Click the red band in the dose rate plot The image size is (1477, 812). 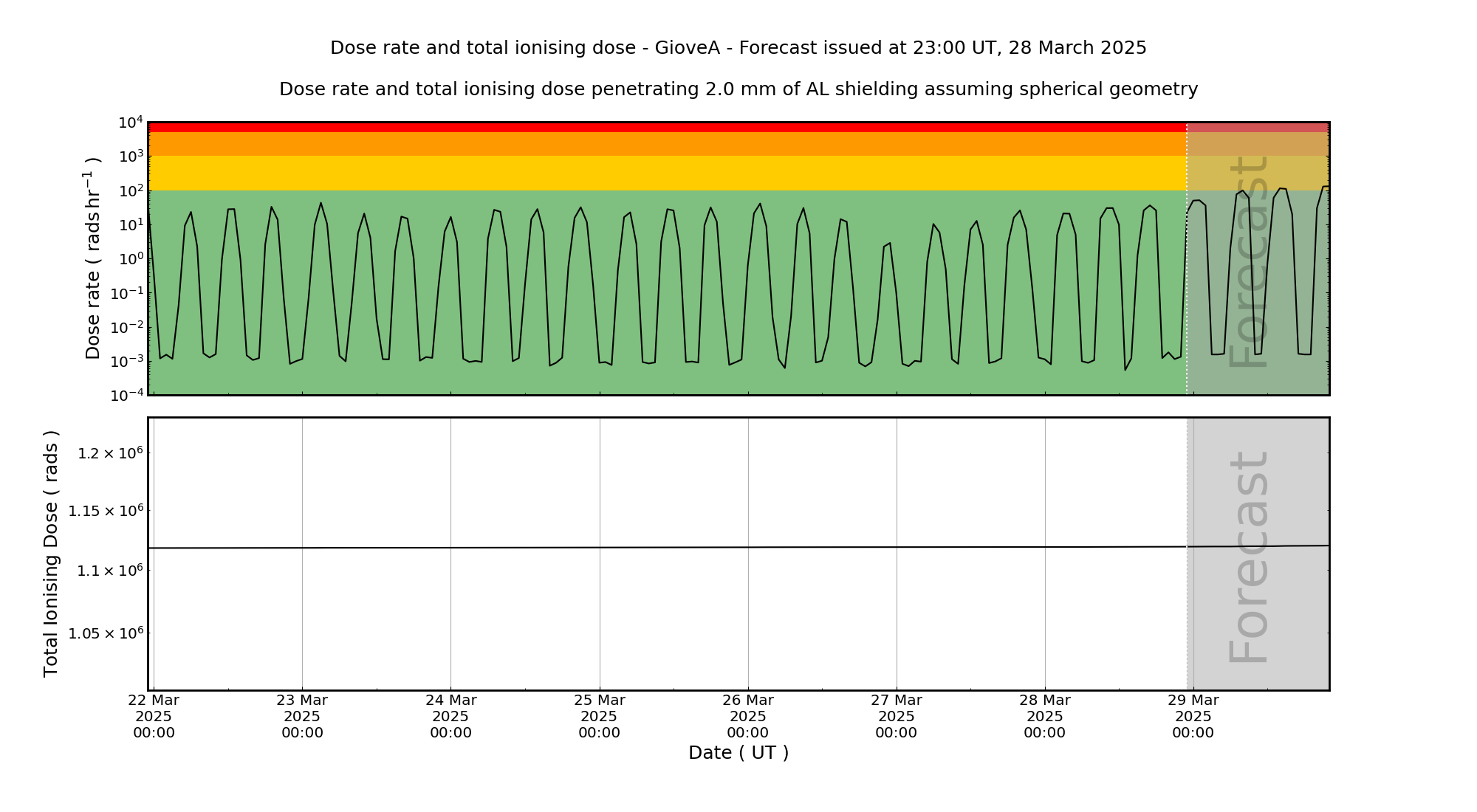coord(665,127)
